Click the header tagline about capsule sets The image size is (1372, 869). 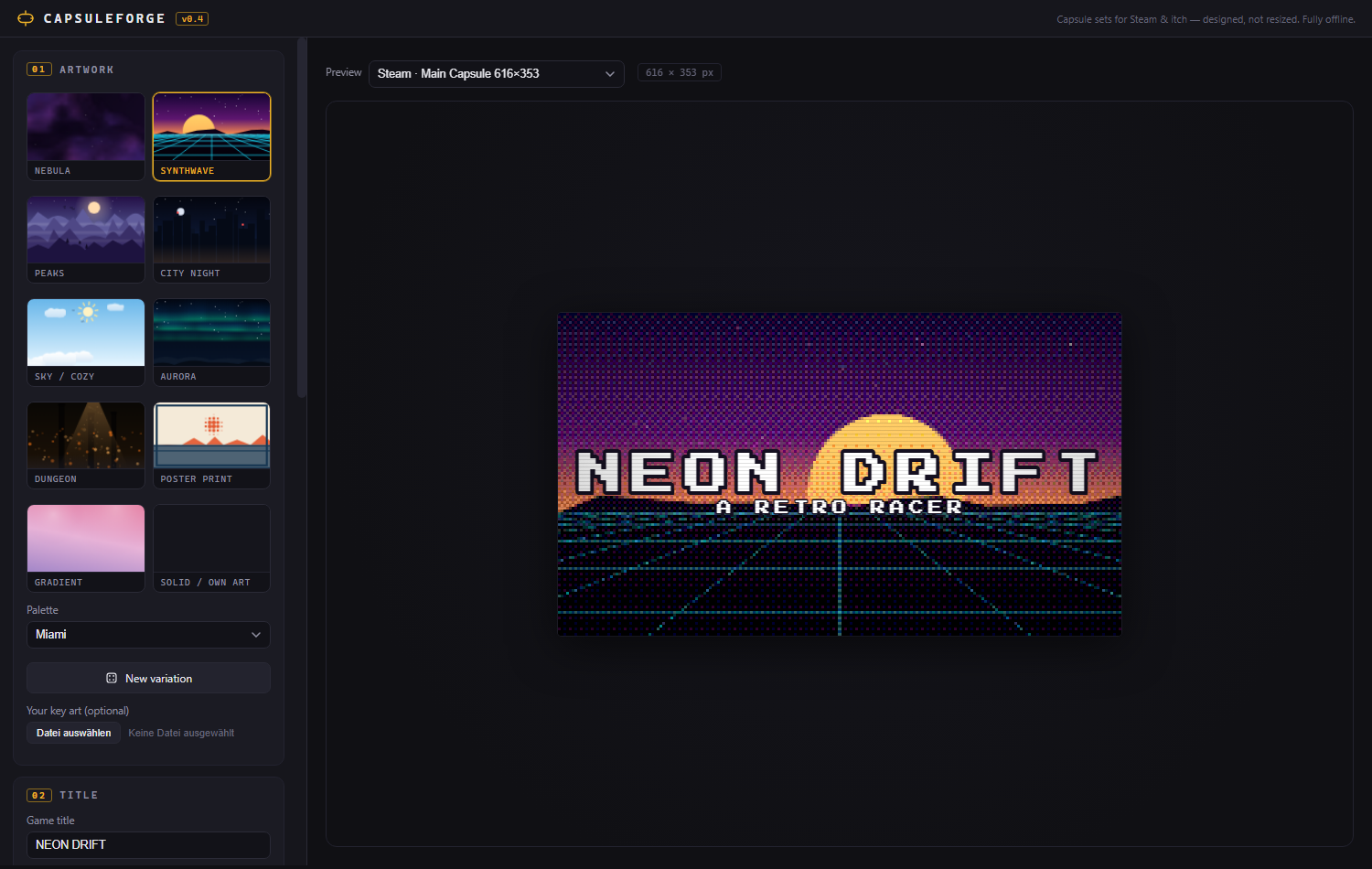coord(1206,19)
